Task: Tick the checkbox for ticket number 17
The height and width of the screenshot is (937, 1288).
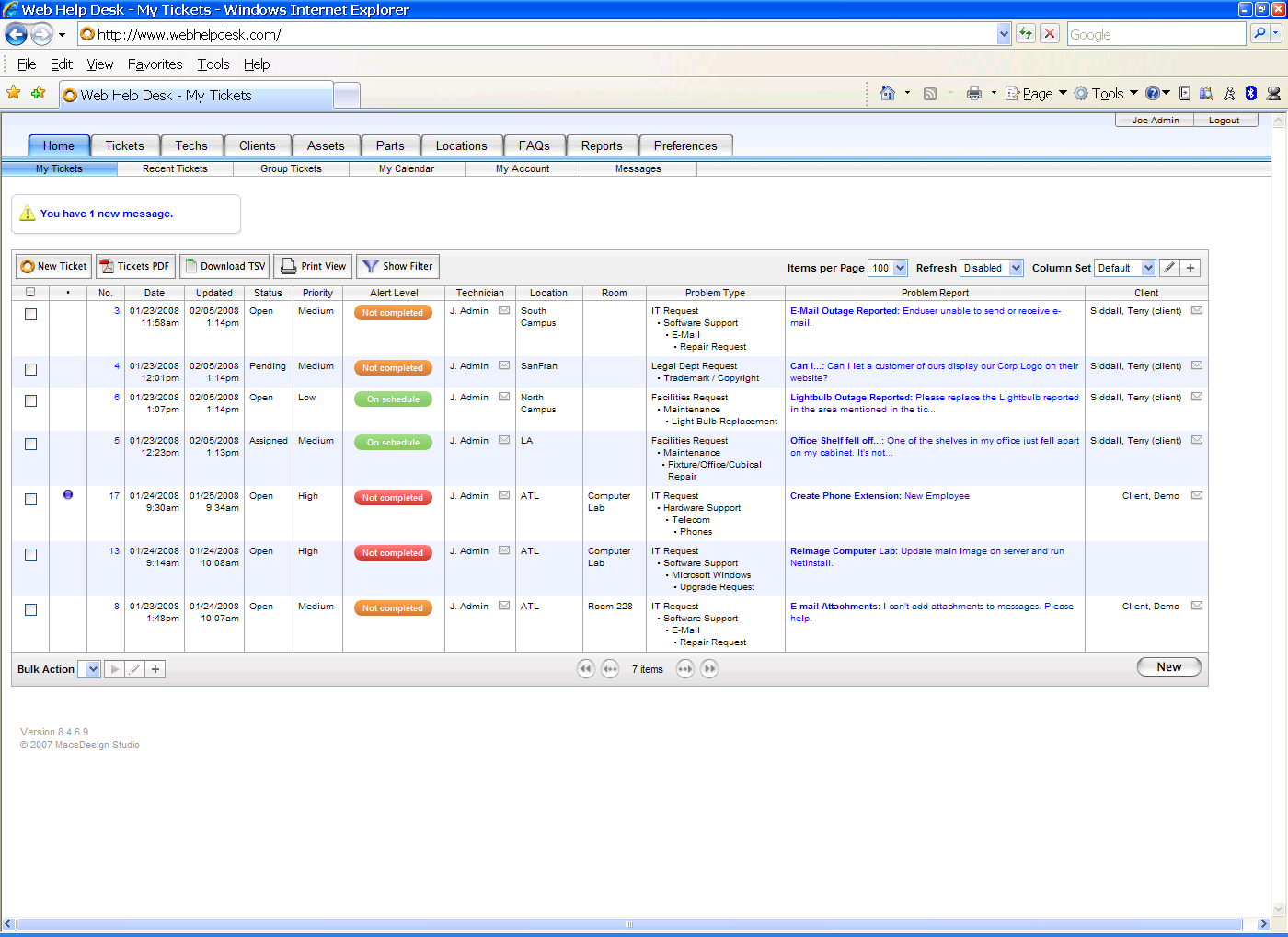Action: click(30, 499)
